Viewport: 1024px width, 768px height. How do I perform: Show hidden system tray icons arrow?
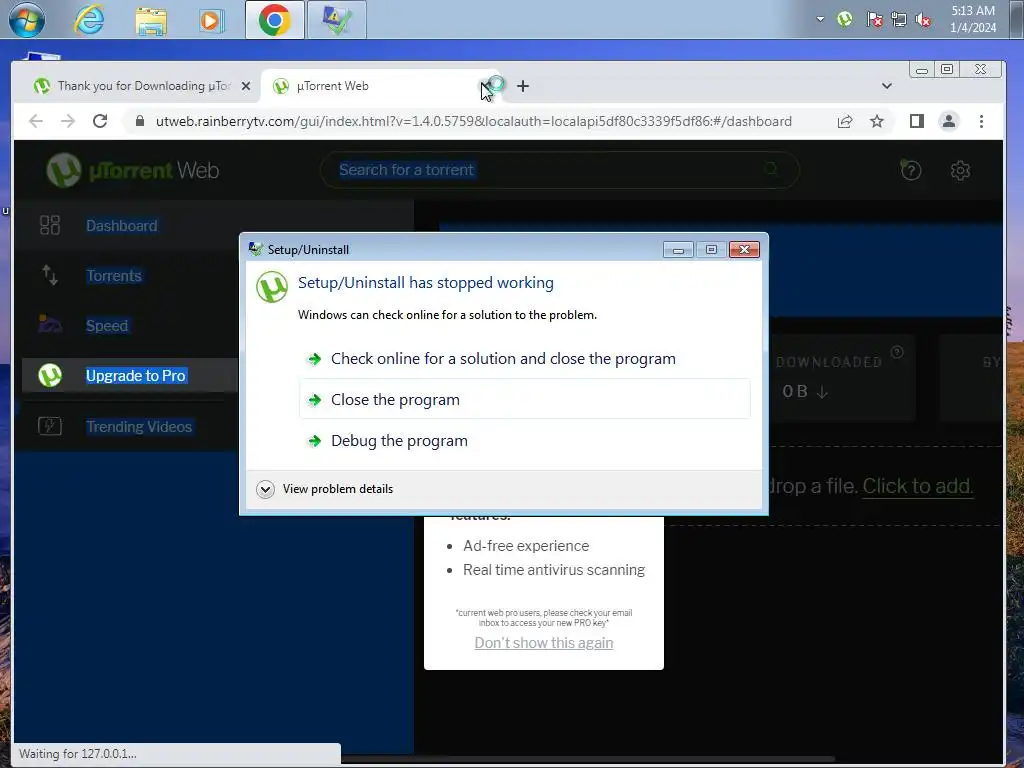820,19
